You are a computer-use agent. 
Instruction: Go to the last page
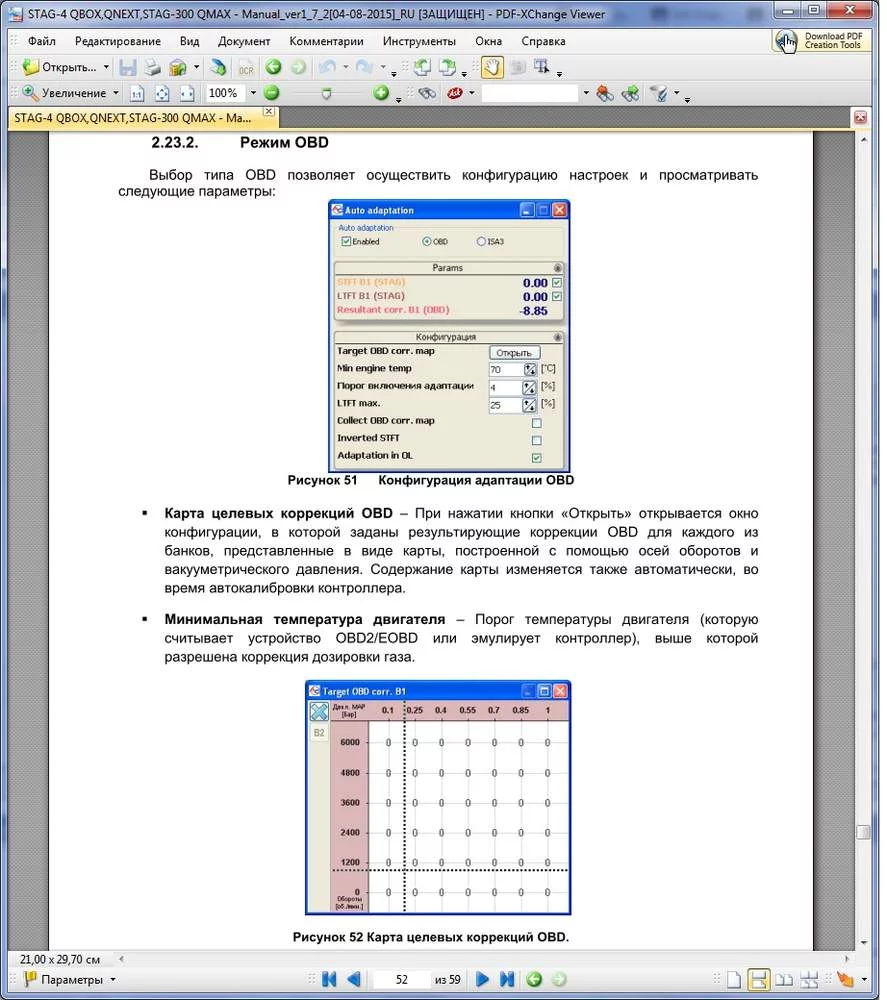click(507, 979)
